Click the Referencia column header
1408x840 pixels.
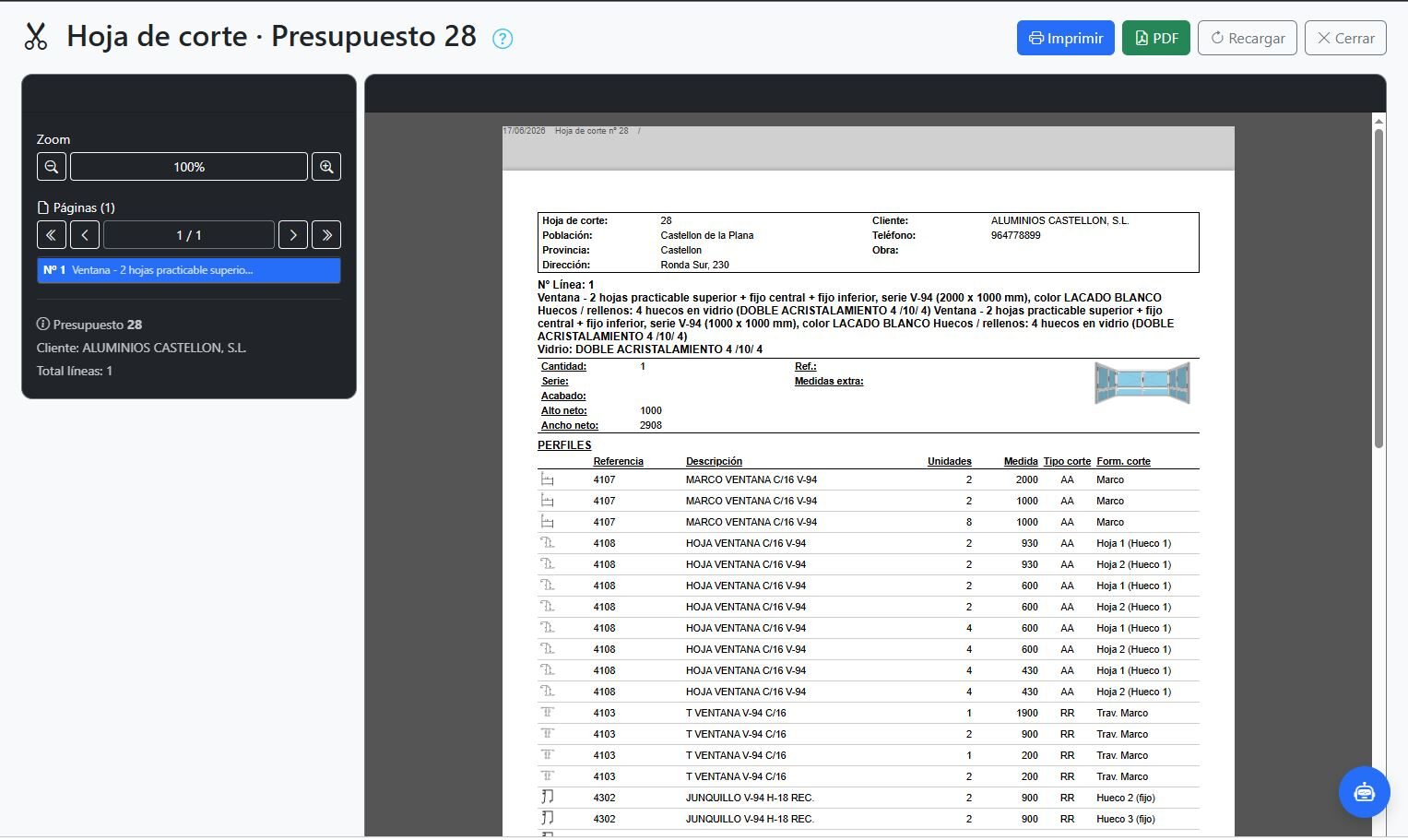[619, 461]
